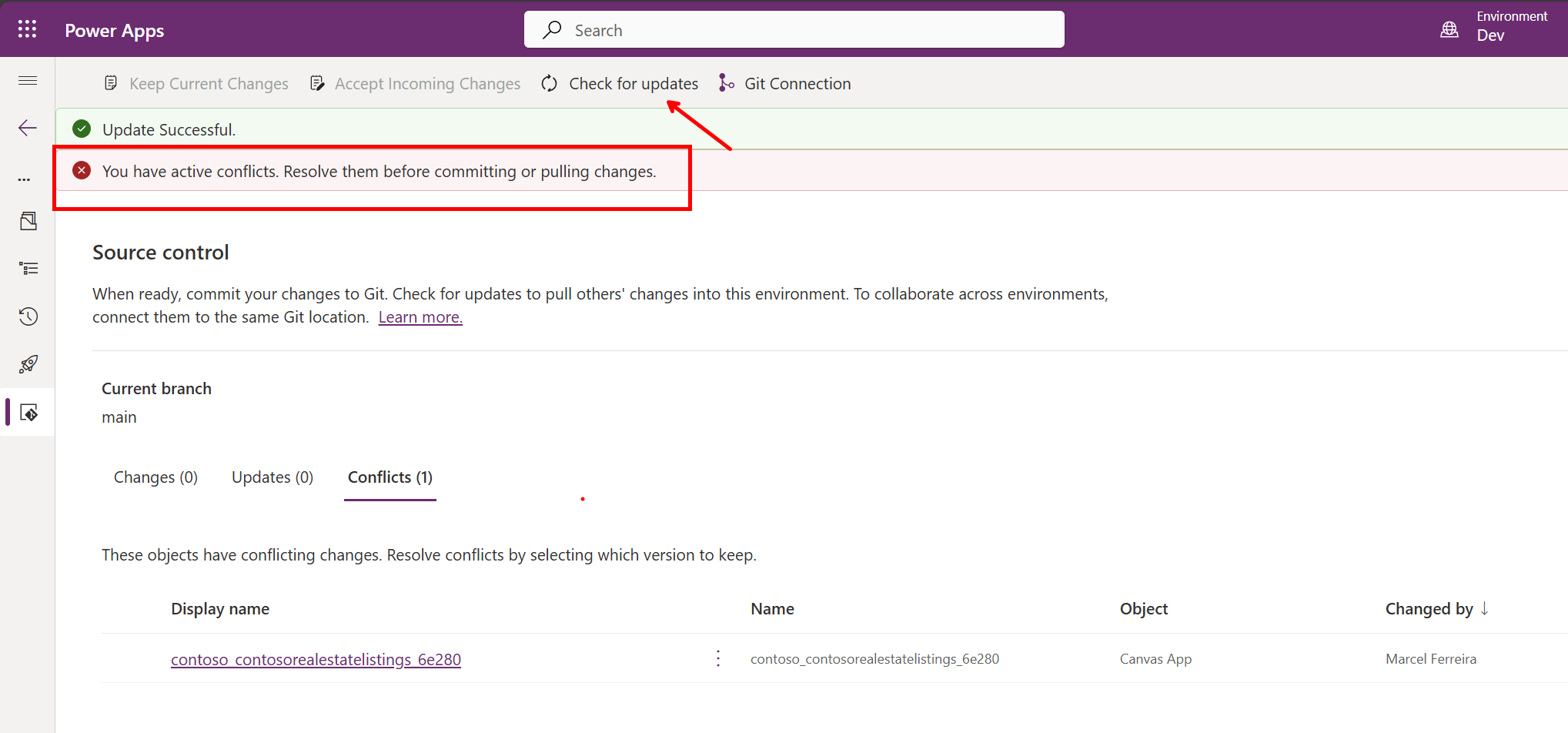Click Accept Incoming Changes
1568x733 pixels.
[x=415, y=84]
